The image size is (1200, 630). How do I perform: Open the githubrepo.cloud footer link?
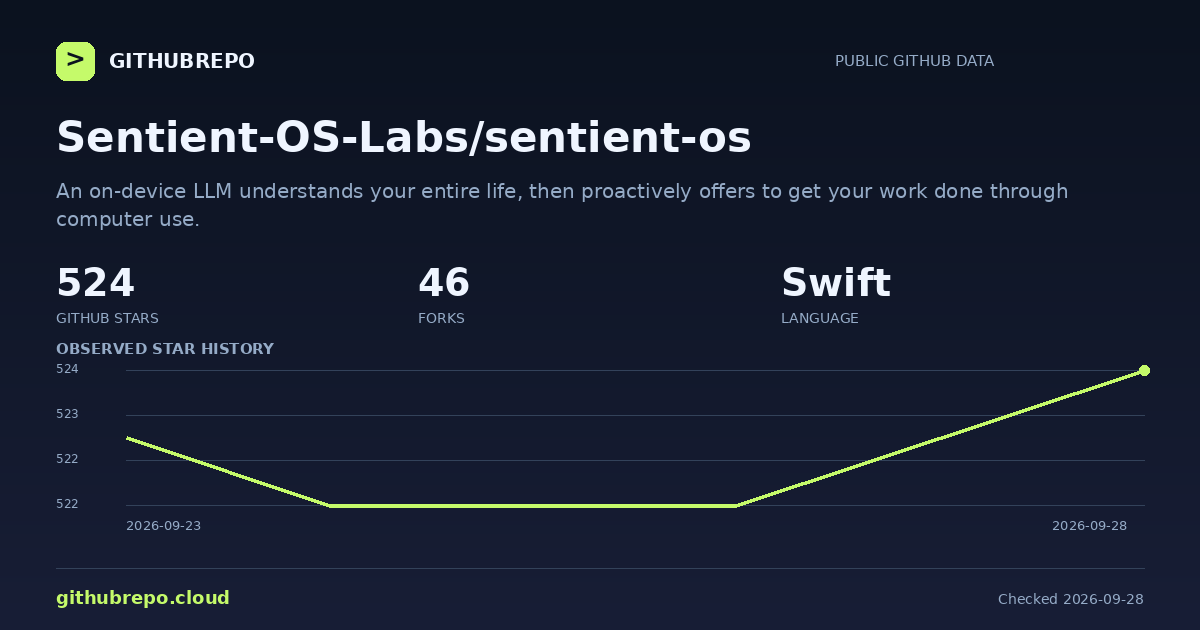[143, 598]
